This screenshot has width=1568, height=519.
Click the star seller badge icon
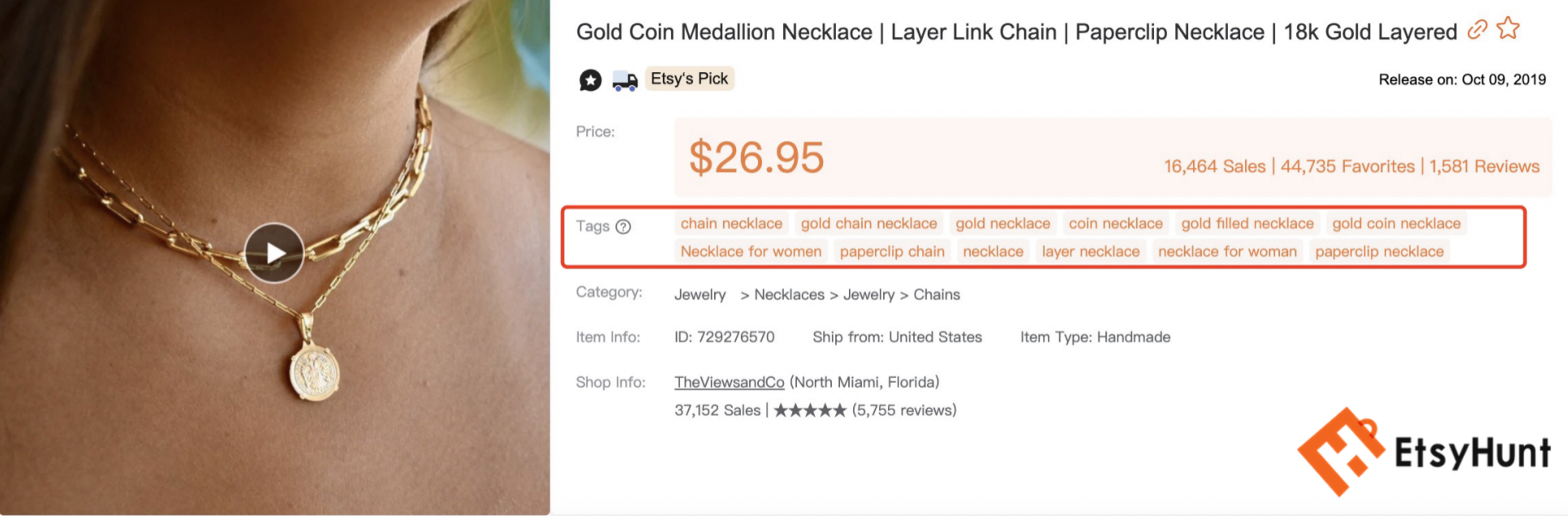590,80
